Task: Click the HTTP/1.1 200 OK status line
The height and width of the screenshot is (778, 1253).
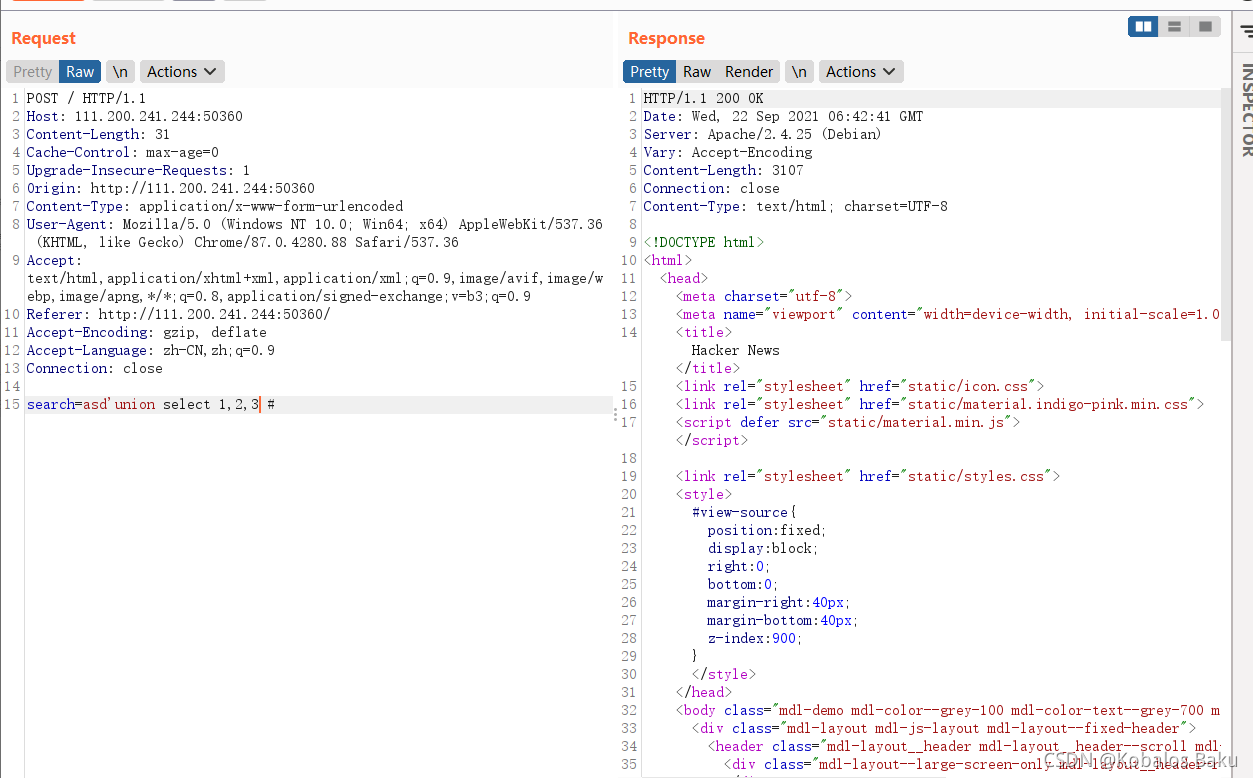Action: (703, 98)
